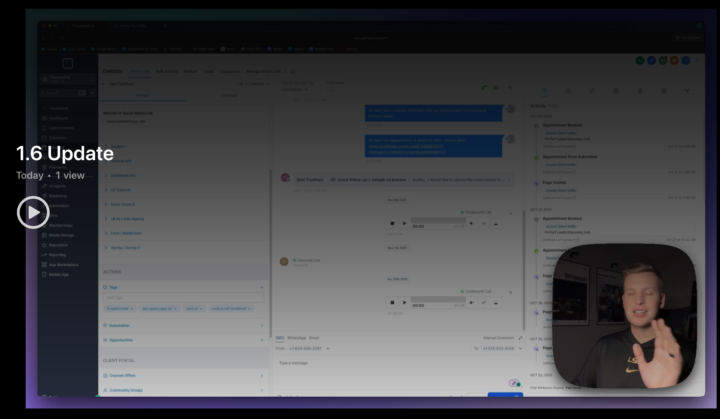The image size is (720, 419).
Task: Open the conversation filter icon
Action: pos(510,88)
